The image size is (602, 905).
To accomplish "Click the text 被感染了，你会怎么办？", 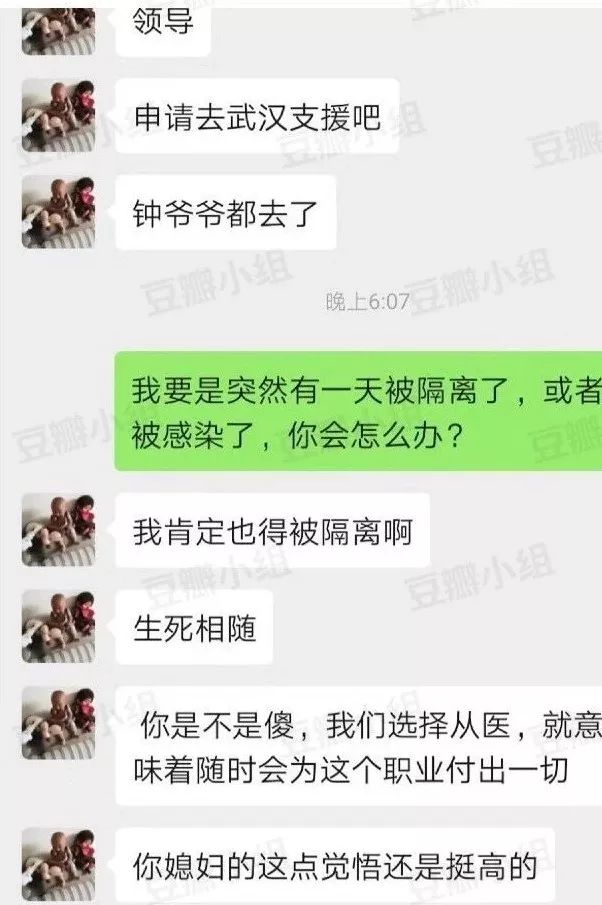I will 297,436.
